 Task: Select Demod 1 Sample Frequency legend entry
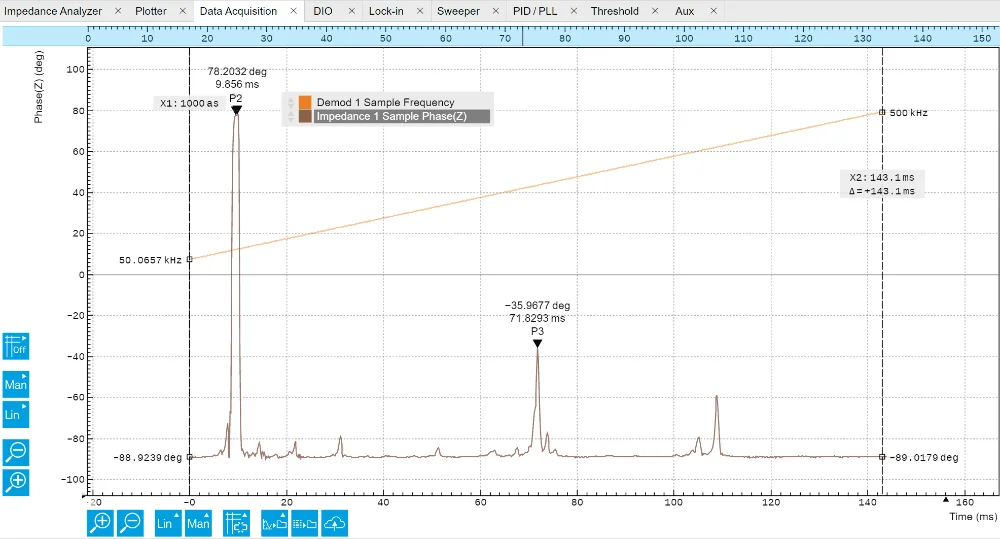coord(385,102)
